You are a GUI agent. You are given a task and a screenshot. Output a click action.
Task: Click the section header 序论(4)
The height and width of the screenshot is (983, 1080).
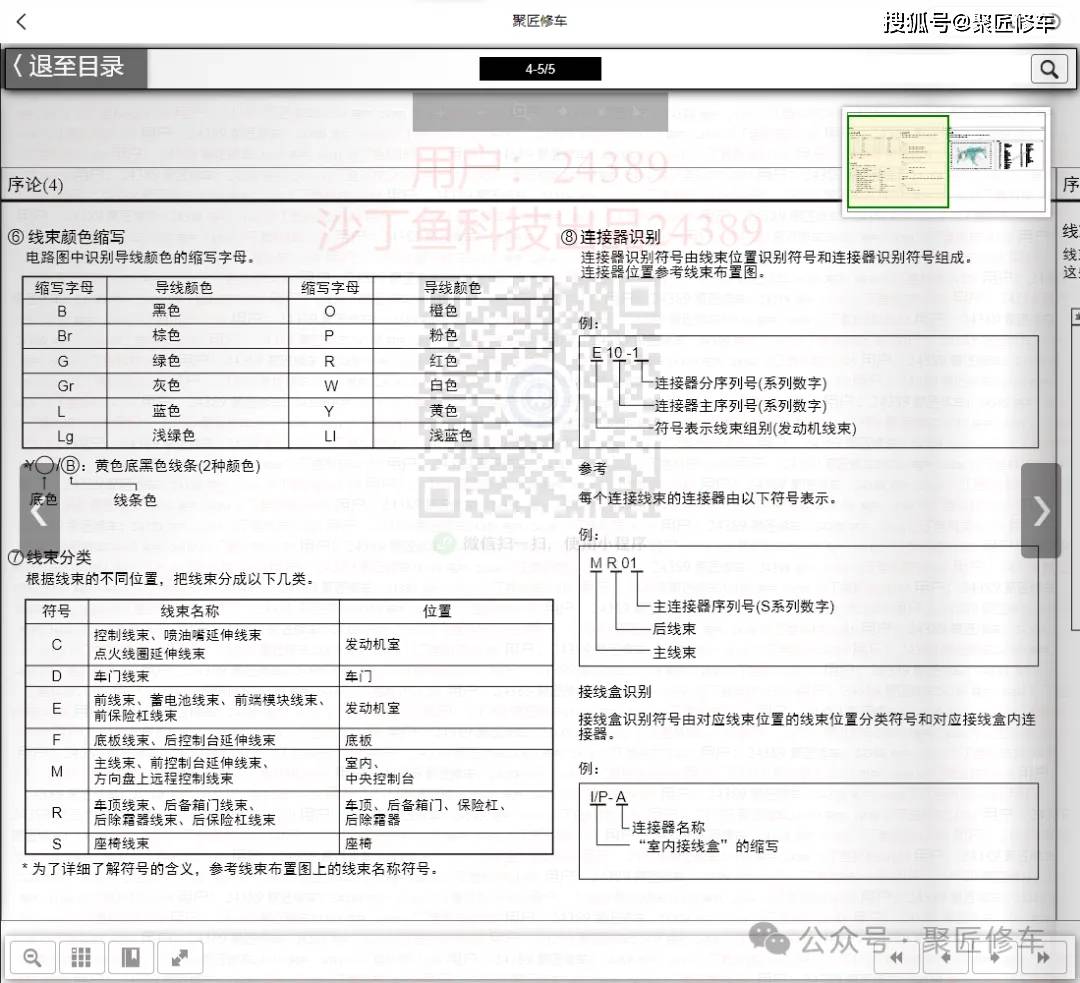click(35, 185)
